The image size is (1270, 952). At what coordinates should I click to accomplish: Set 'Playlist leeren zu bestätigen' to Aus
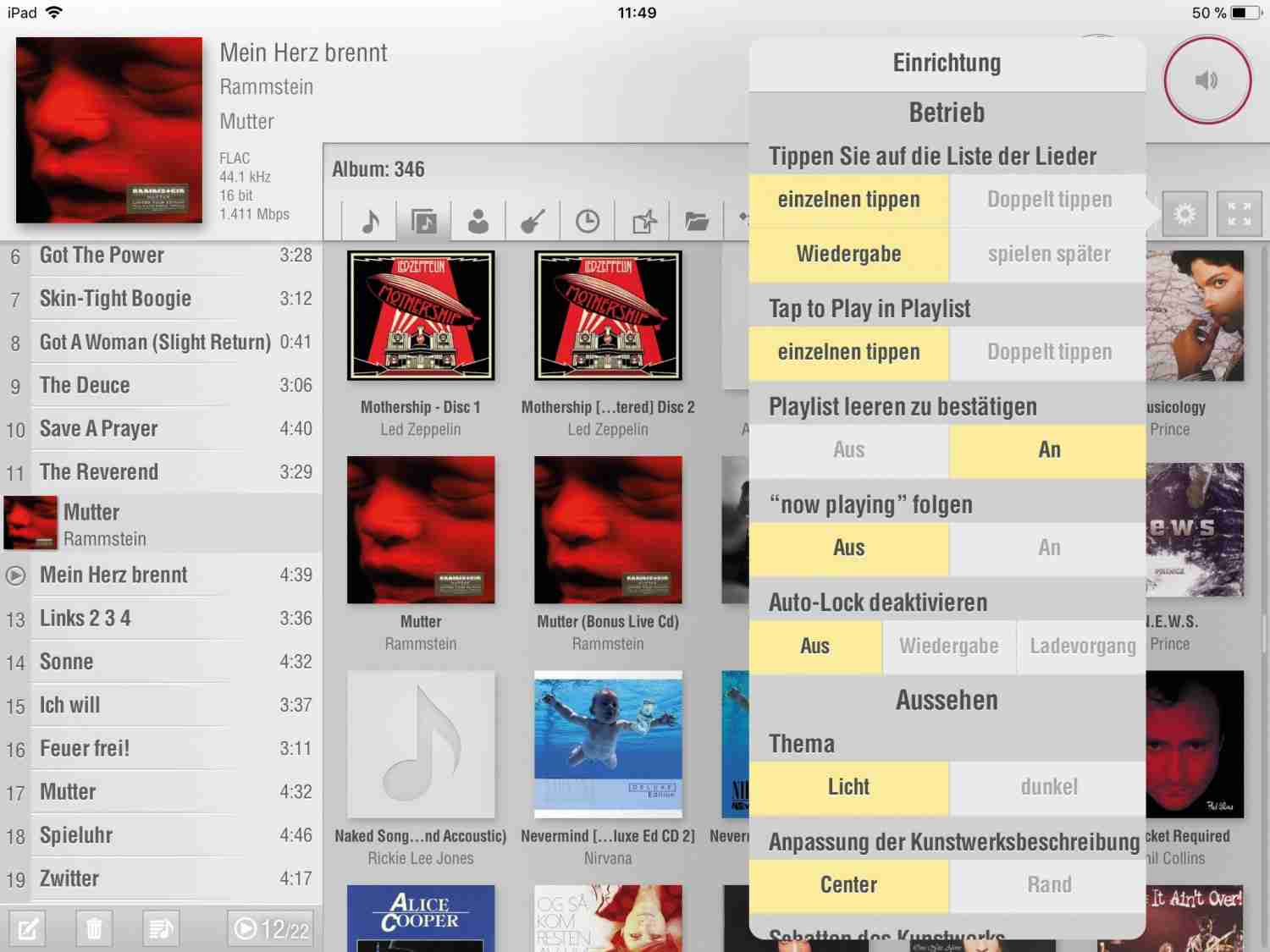pos(848,450)
